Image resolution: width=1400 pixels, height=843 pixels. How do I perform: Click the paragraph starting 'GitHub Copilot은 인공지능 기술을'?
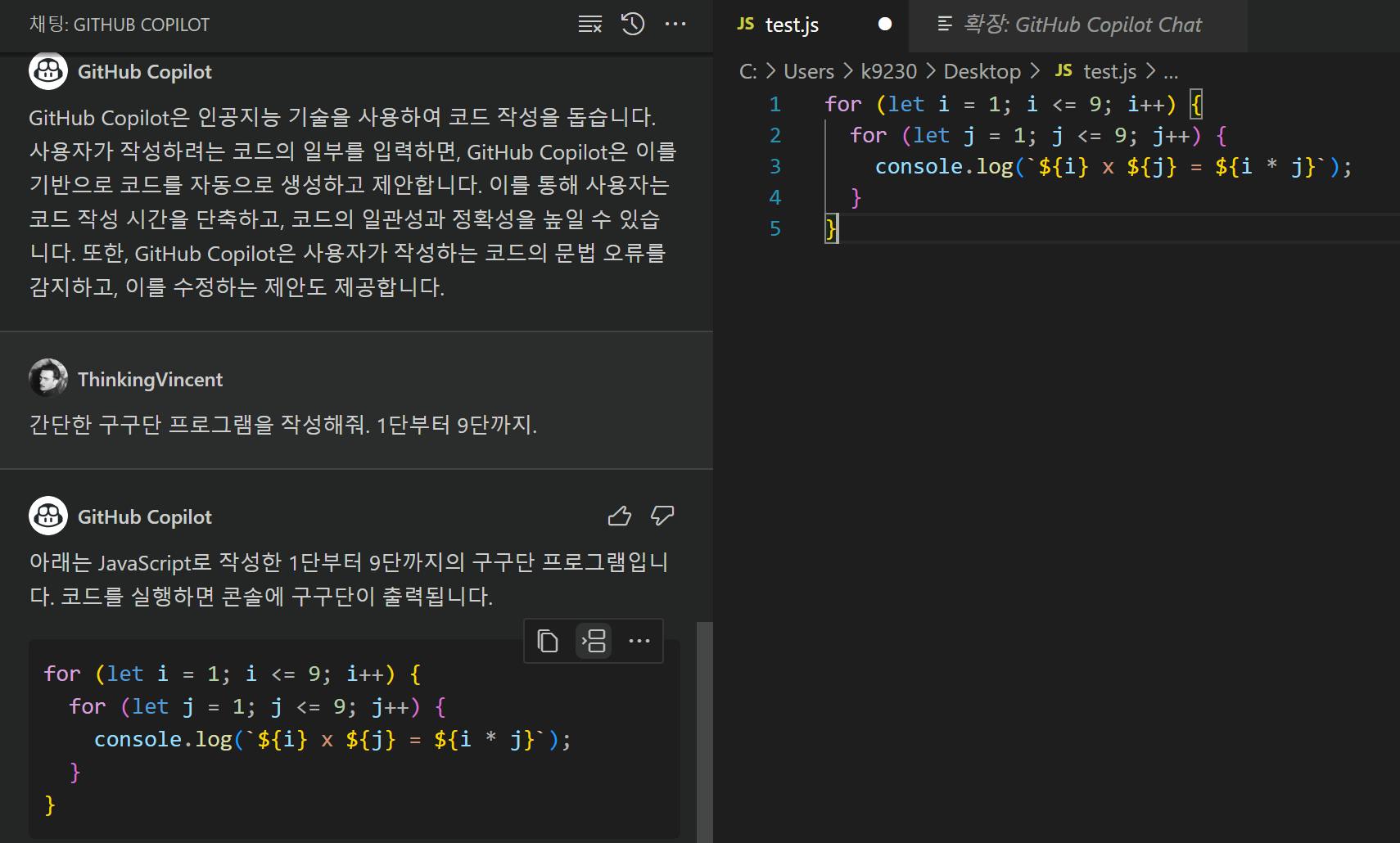[x=354, y=202]
